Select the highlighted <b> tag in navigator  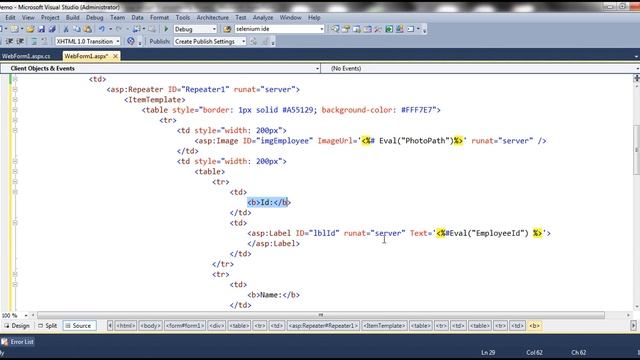[x=535, y=326]
